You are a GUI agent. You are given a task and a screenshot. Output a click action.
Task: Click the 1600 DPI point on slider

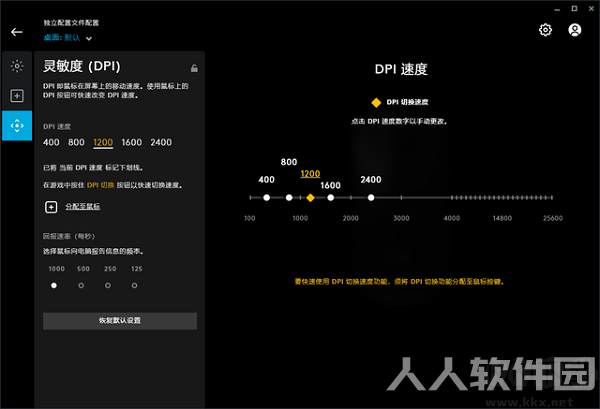pos(331,197)
